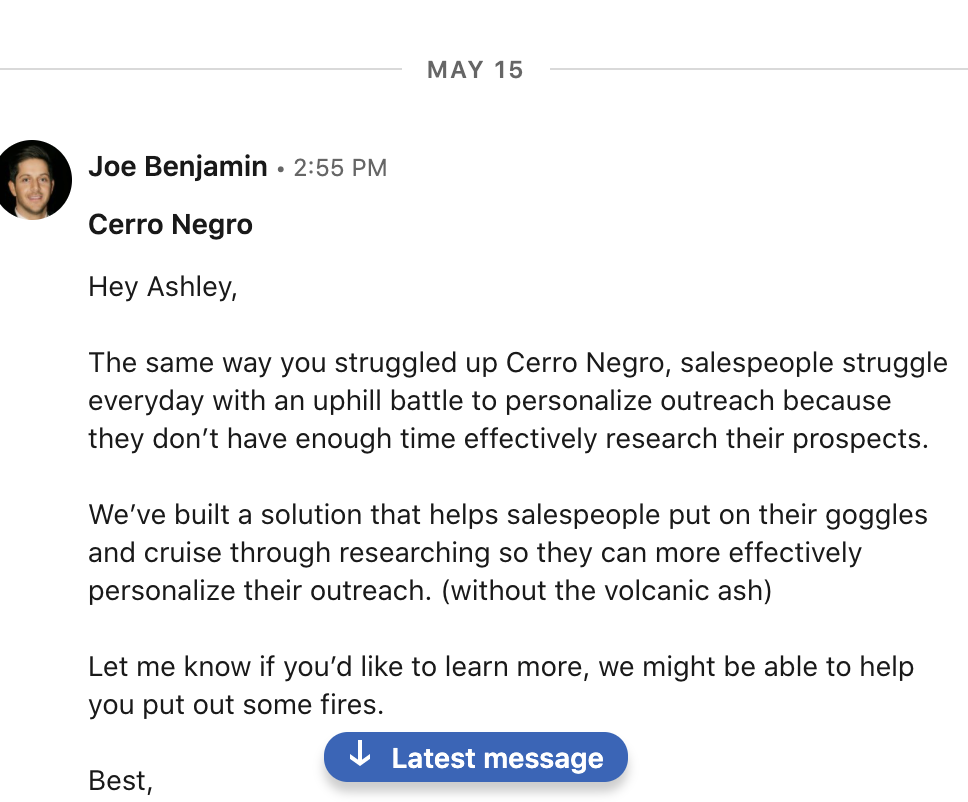968x802 pixels.
Task: Open Joe Benjamin's profile photo
Action: click(33, 180)
